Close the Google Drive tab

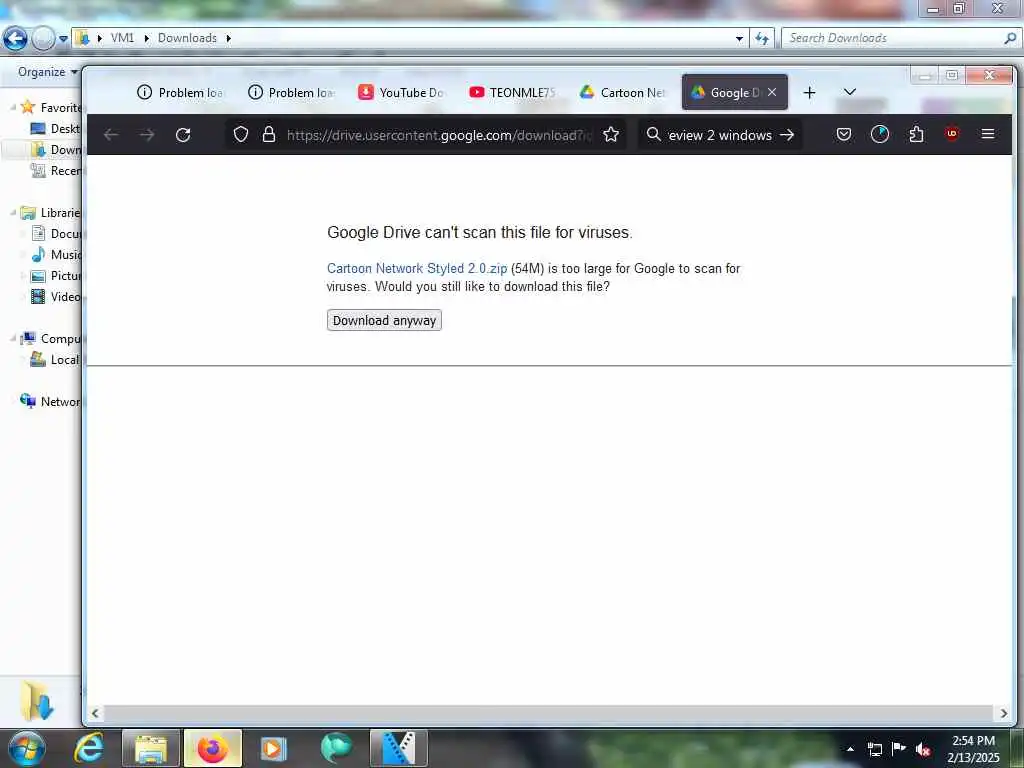pos(772,92)
